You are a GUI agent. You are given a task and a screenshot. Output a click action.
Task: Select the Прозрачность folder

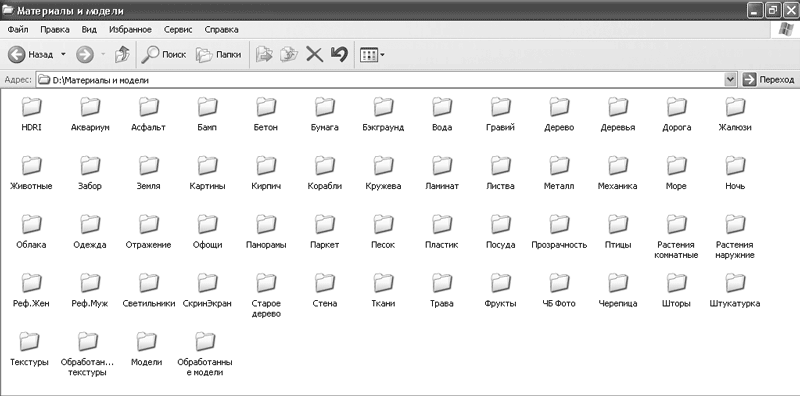(x=559, y=232)
